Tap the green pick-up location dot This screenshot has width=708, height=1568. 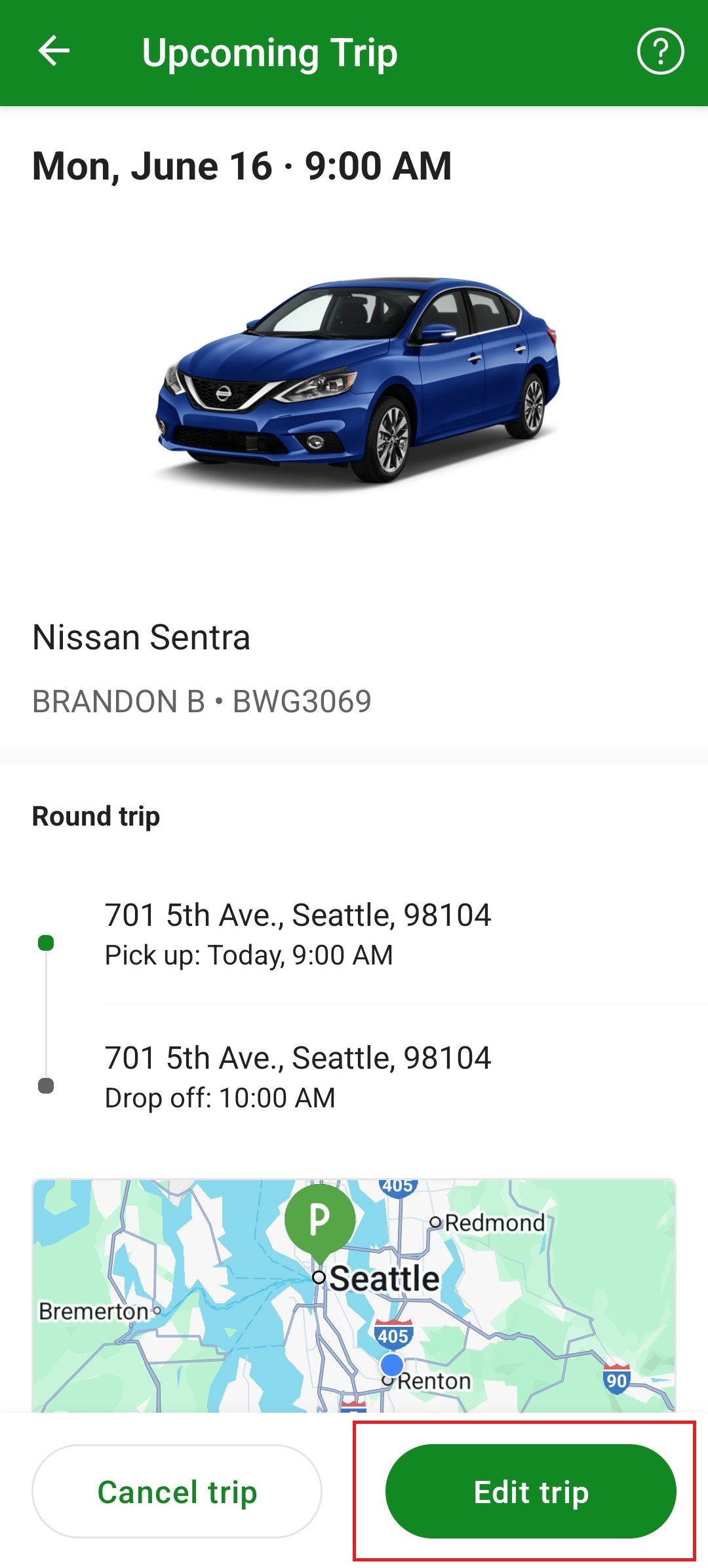tap(46, 943)
